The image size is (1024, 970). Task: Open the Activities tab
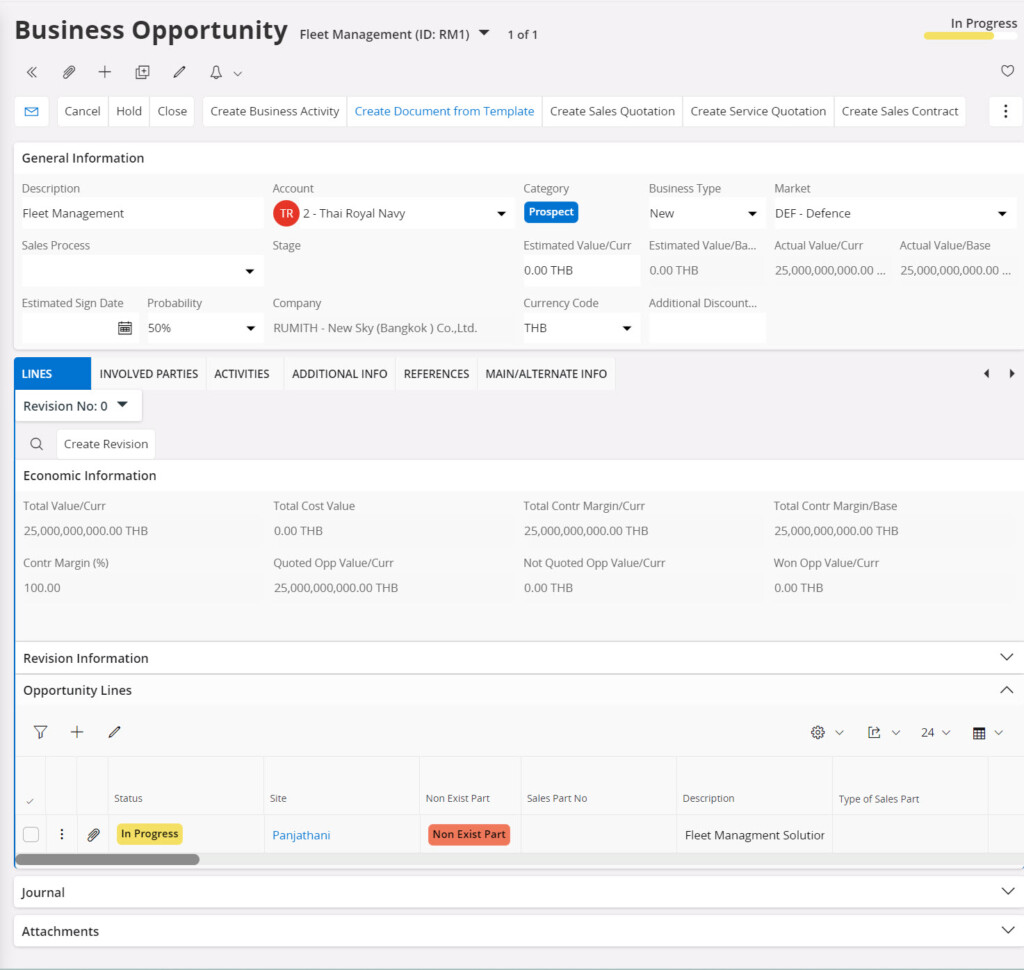pyautogui.click(x=242, y=374)
